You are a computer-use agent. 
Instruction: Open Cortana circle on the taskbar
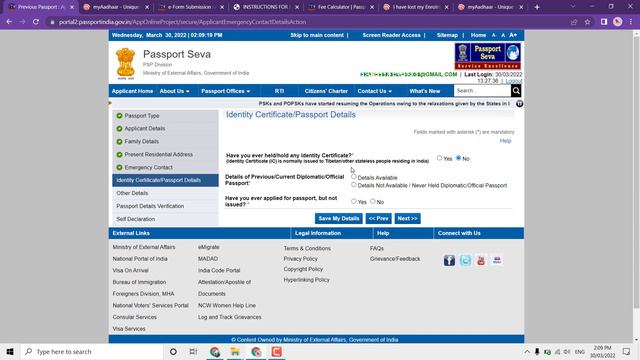173,351
